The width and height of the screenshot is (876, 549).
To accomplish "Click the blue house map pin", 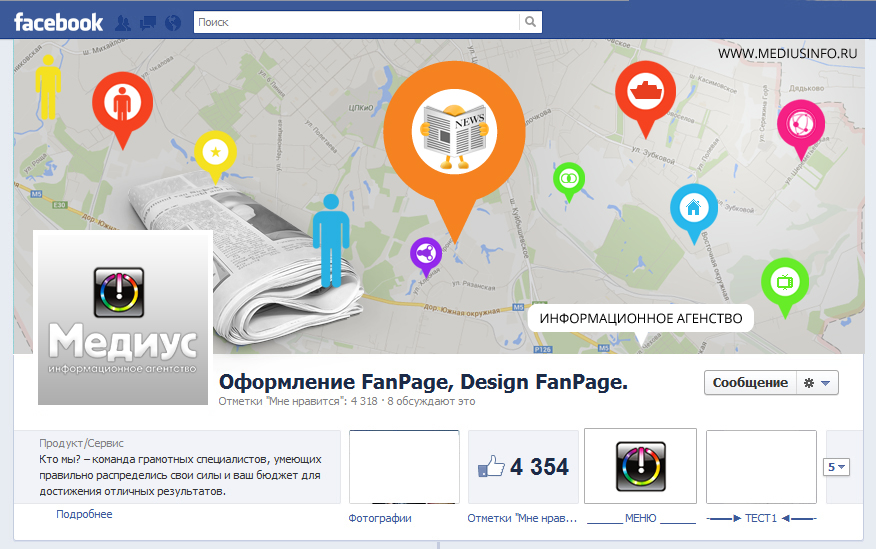I will tap(694, 213).
